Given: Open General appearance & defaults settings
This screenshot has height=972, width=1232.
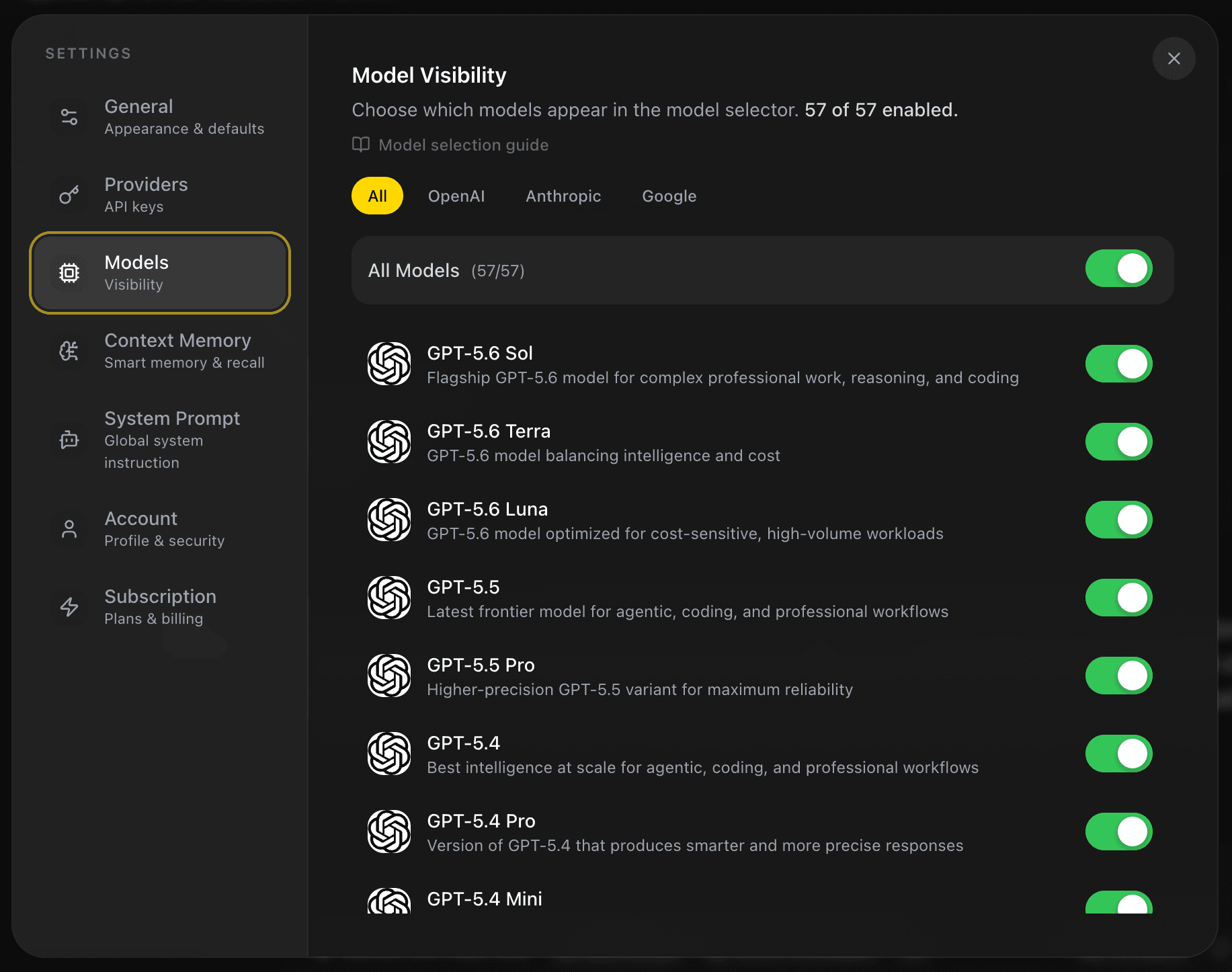Looking at the screenshot, I should click(160, 117).
